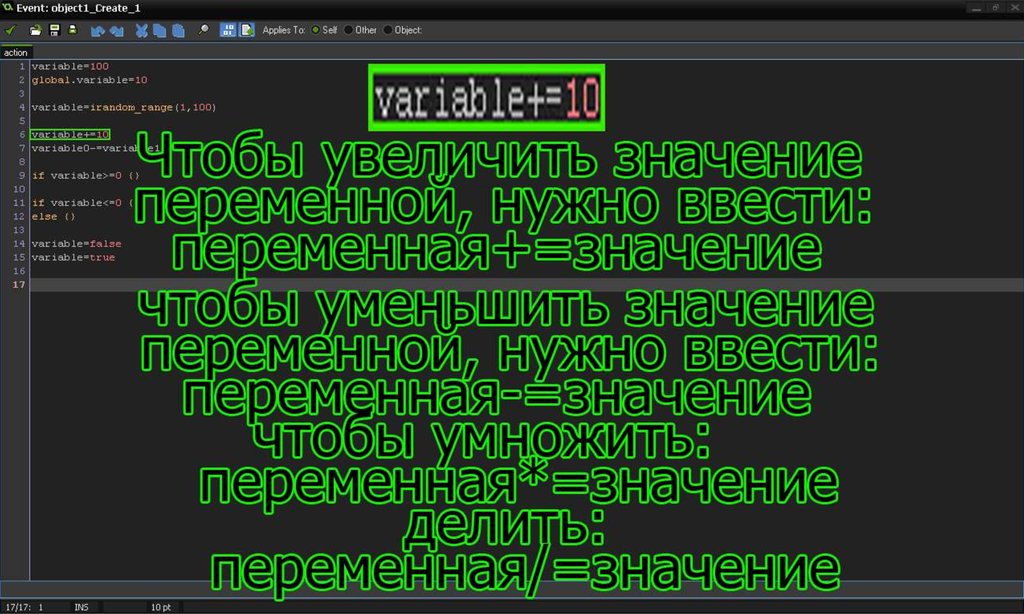1024x614 pixels.
Task: Click the else {} code line
Action: (x=54, y=216)
